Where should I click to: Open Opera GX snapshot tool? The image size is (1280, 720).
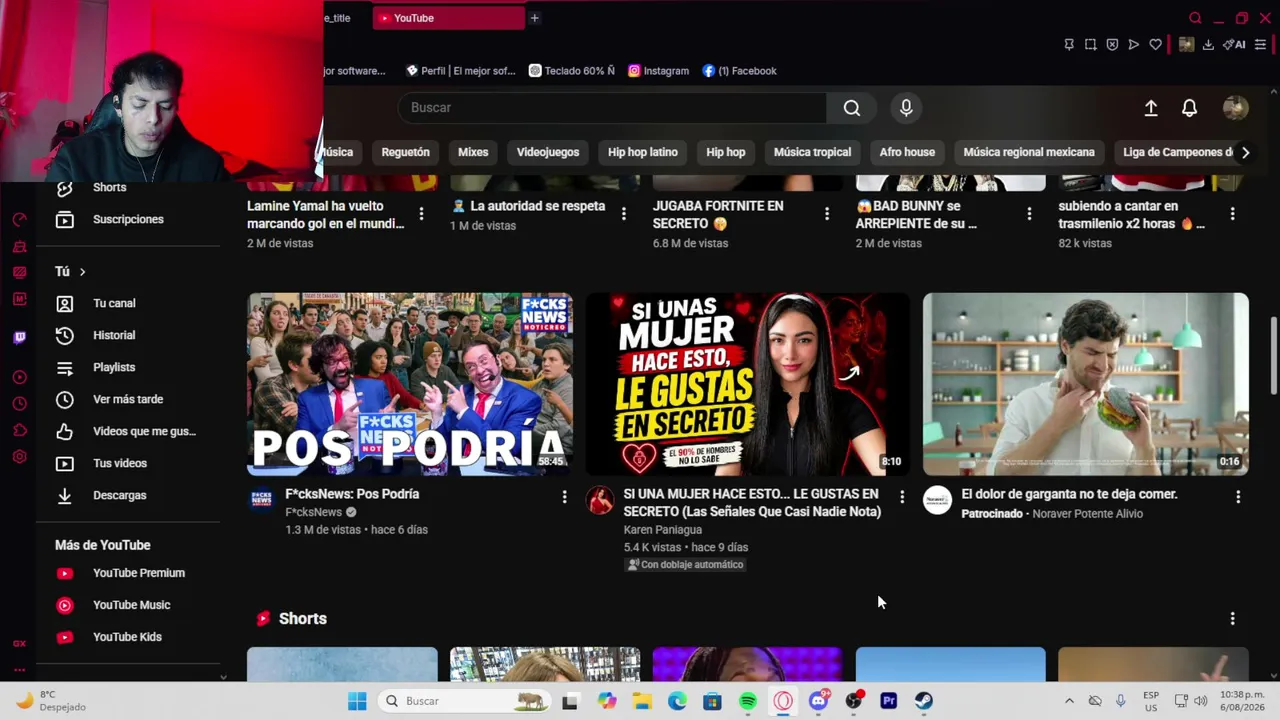(x=1090, y=45)
